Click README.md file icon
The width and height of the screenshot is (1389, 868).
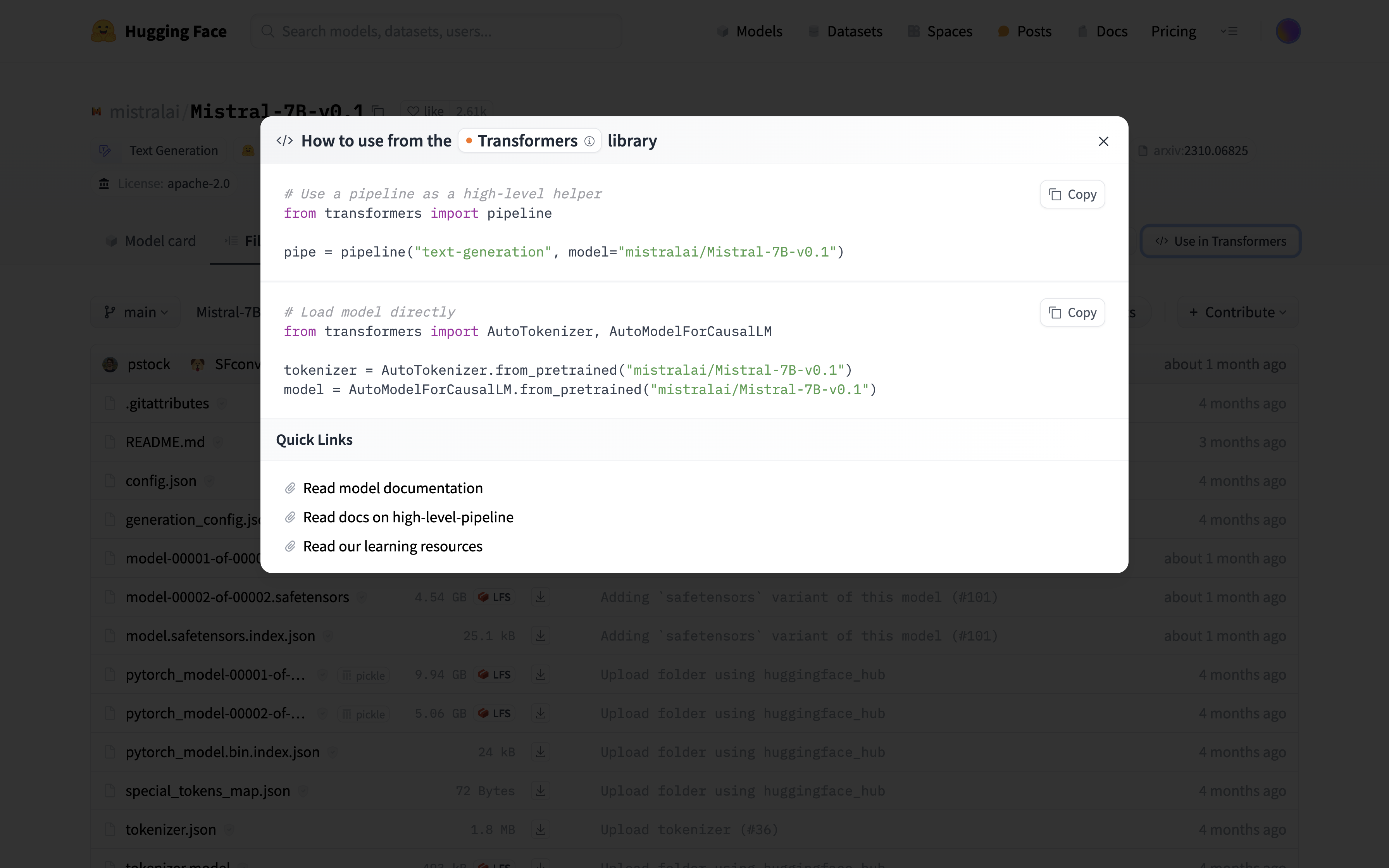pyautogui.click(x=110, y=442)
